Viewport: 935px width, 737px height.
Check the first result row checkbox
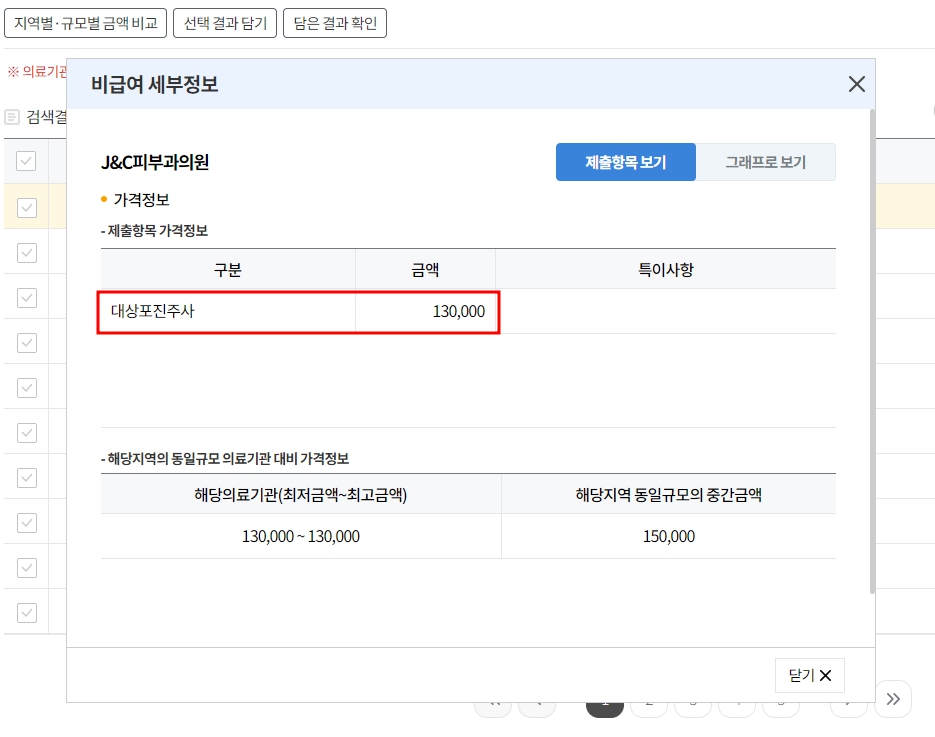coord(26,208)
